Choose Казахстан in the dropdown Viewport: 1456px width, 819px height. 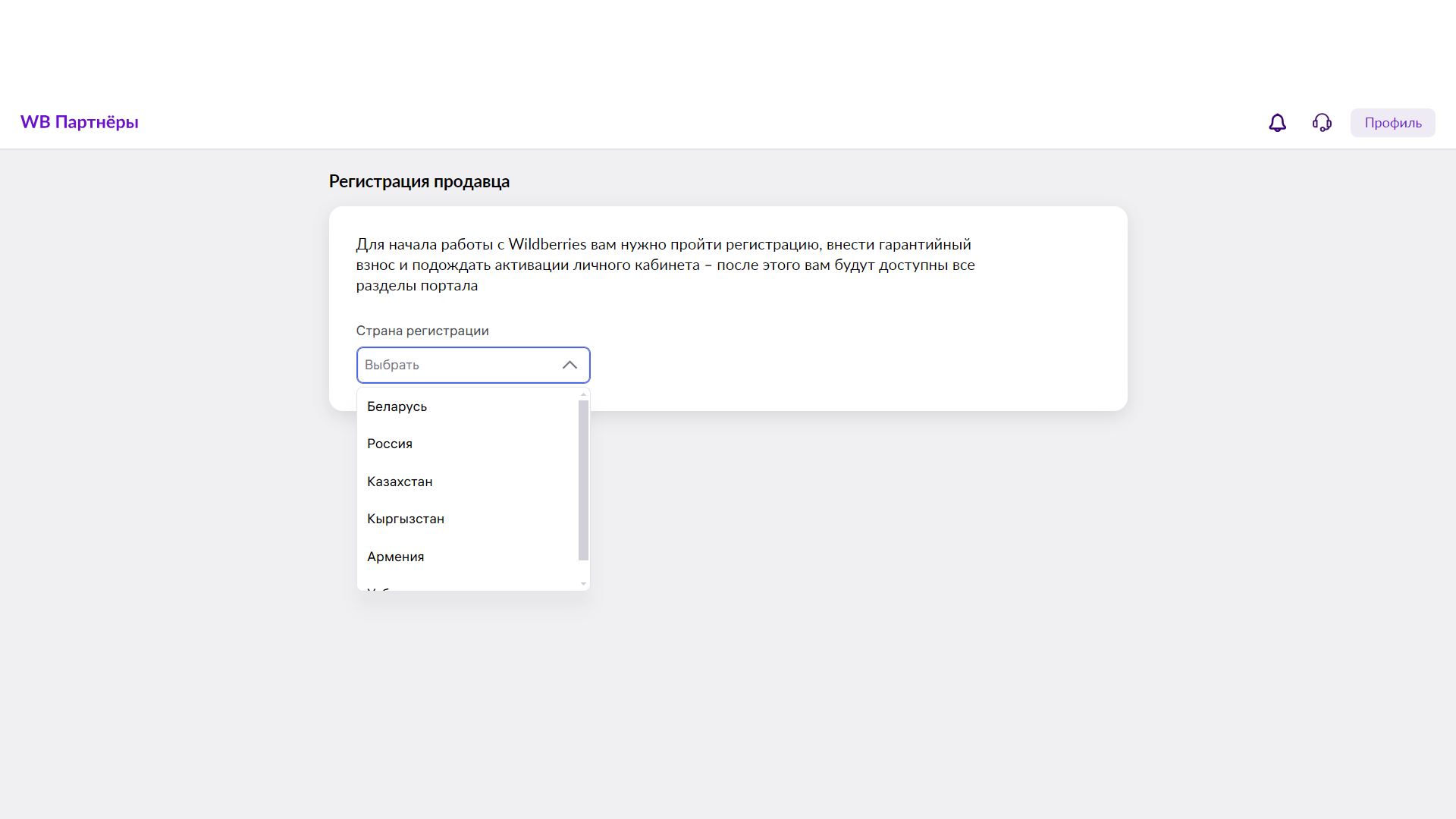tap(467, 482)
